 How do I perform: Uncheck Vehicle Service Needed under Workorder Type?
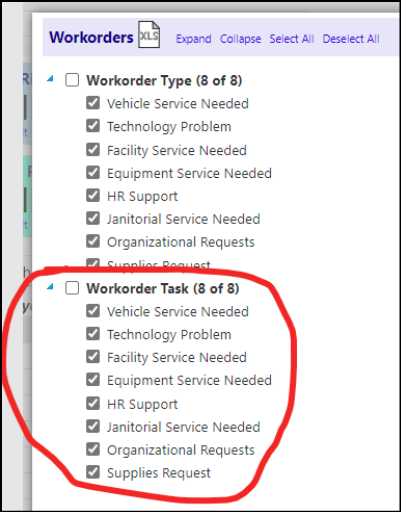93,103
